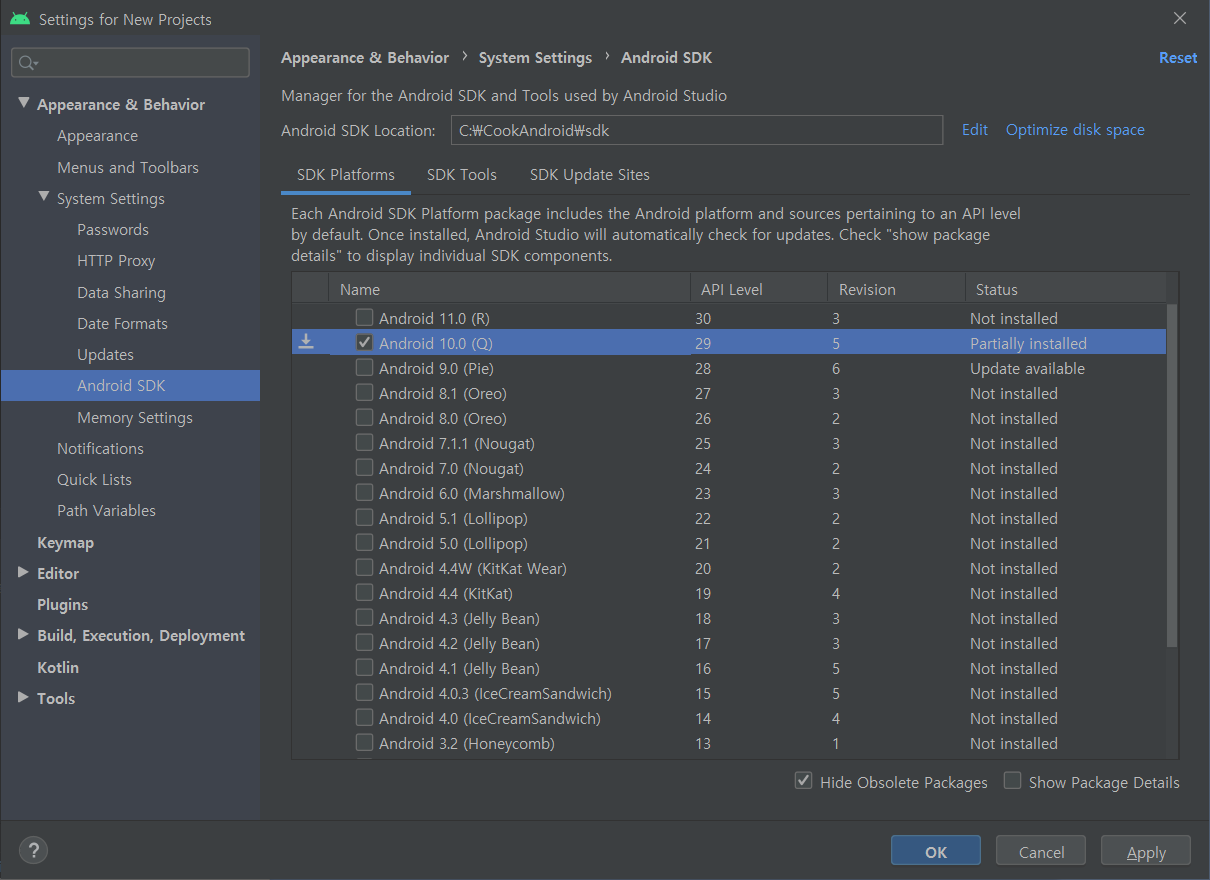The width and height of the screenshot is (1210, 880).
Task: Switch to the SDK Tools tab
Action: point(462,175)
